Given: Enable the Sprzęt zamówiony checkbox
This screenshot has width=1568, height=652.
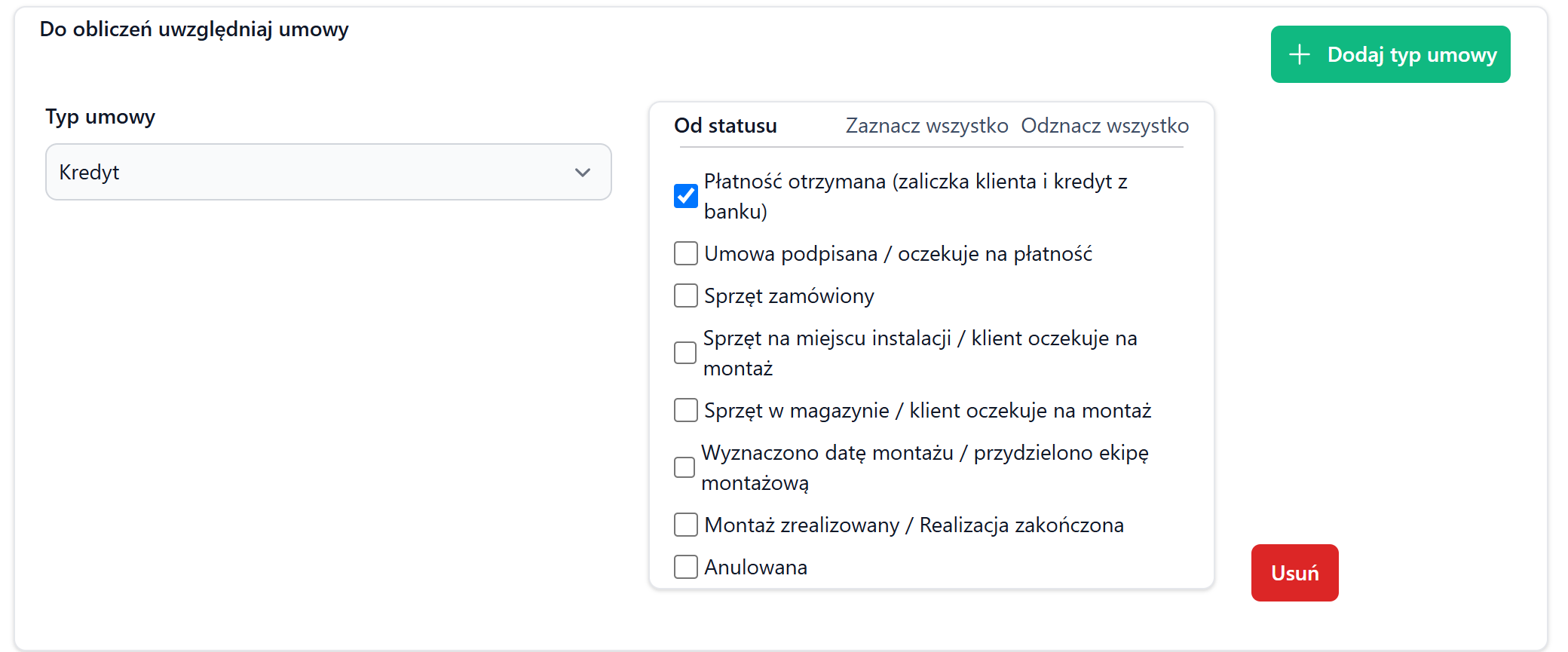Looking at the screenshot, I should [685, 295].
